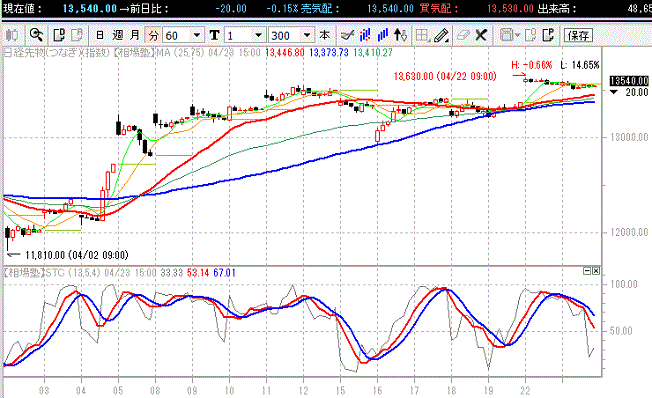Click the low label 11,810.00 (04/02 09:00)
652x398 pixels.
pos(77,255)
